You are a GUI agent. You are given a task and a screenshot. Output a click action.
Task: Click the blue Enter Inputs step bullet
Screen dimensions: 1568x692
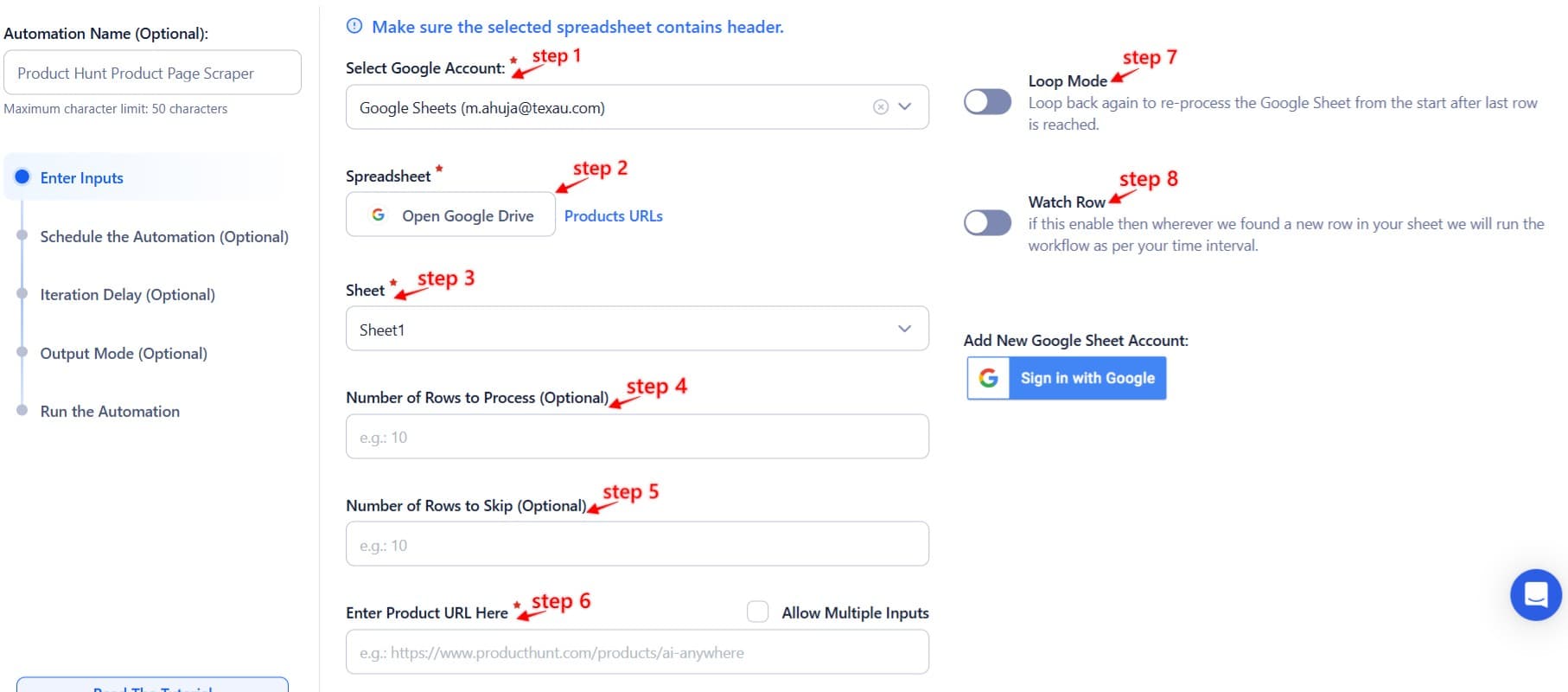coord(22,177)
